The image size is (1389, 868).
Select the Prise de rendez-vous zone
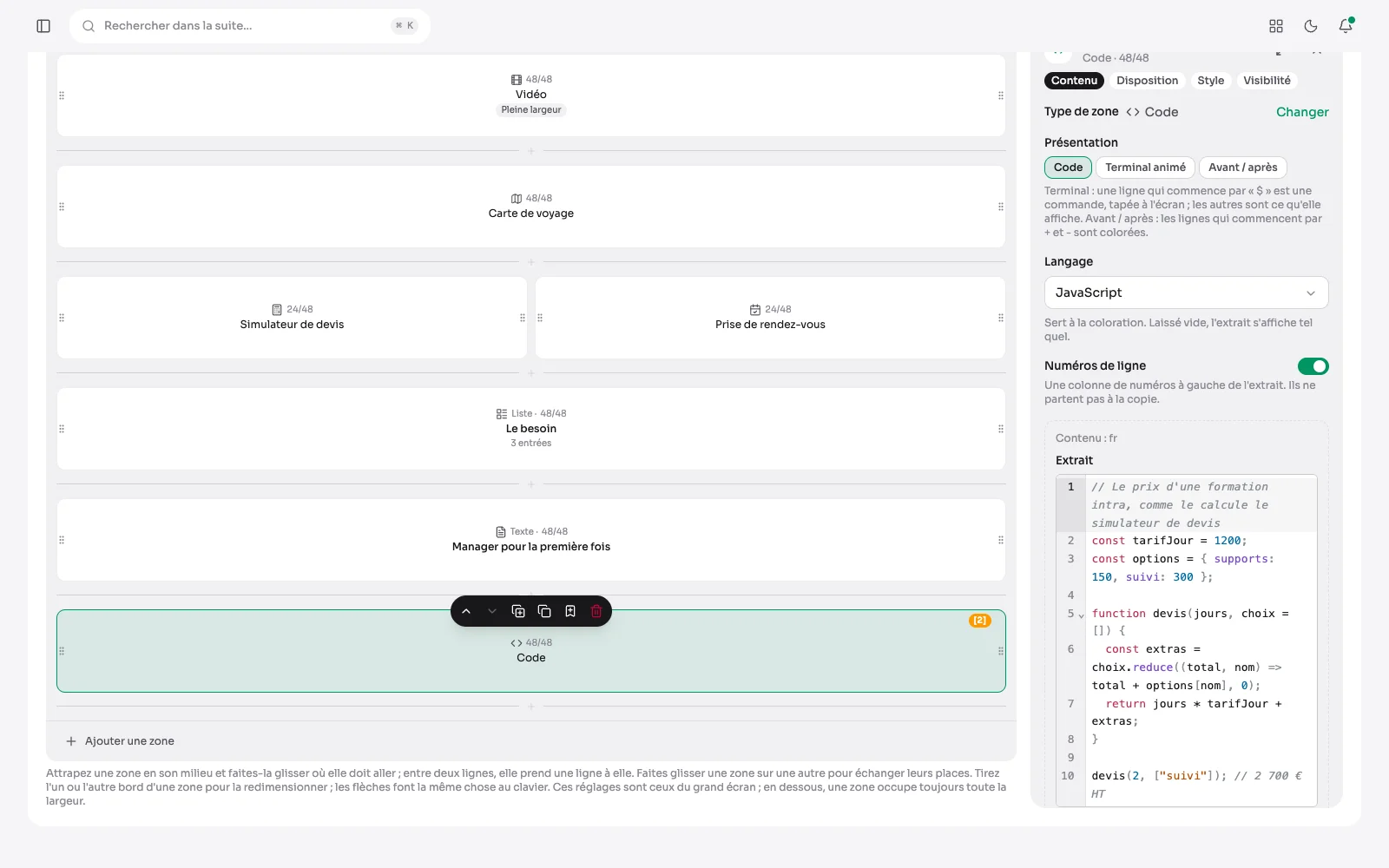(x=770, y=318)
